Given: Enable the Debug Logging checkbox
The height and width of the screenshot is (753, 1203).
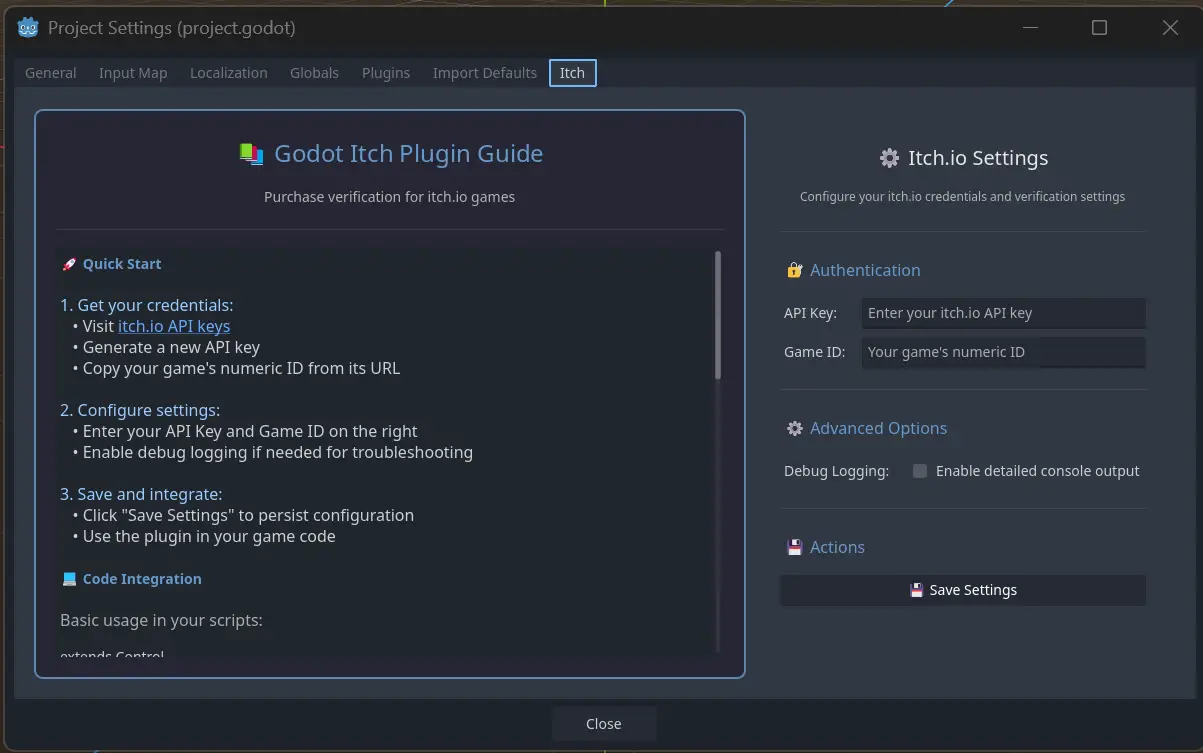Looking at the screenshot, I should tap(920, 471).
